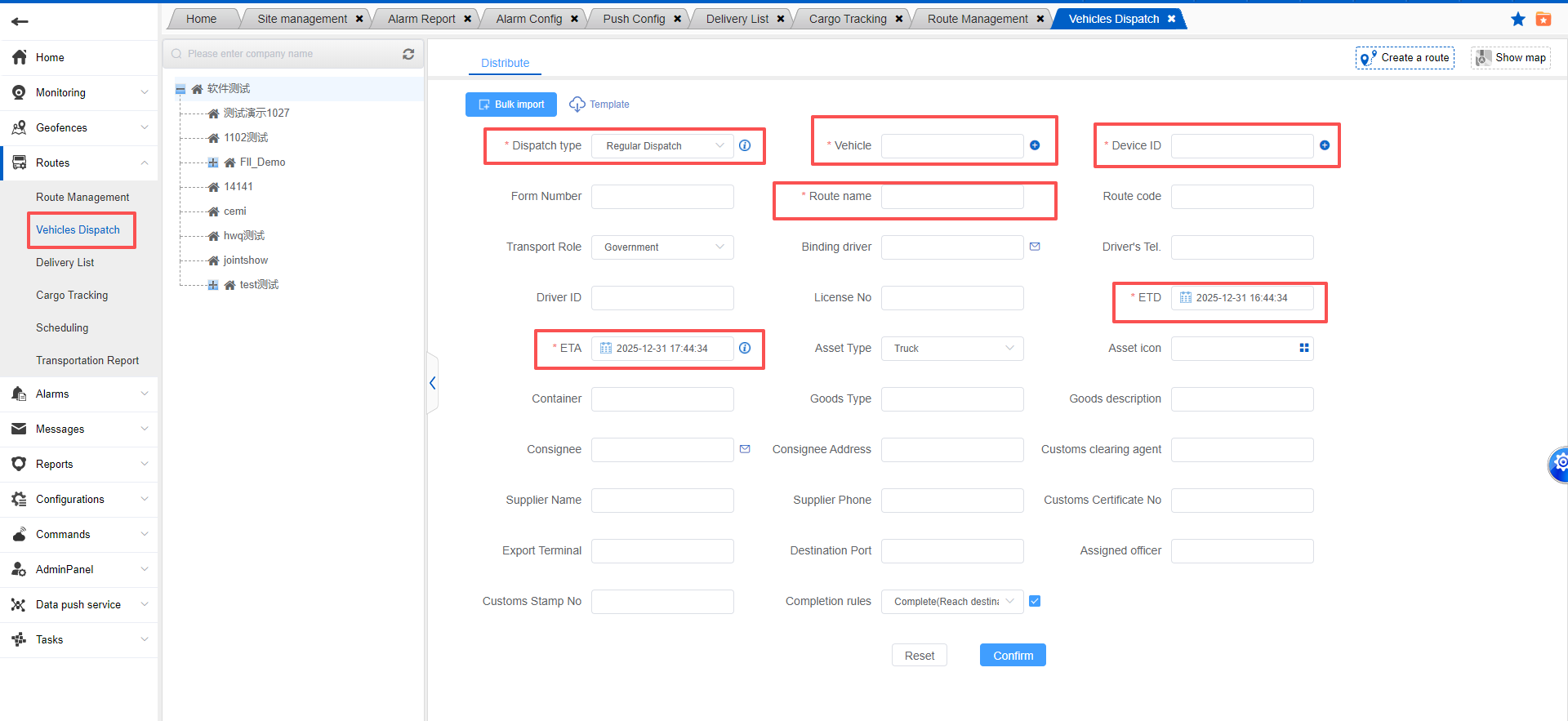
Task: Open the Asset Type dropdown
Action: point(951,349)
